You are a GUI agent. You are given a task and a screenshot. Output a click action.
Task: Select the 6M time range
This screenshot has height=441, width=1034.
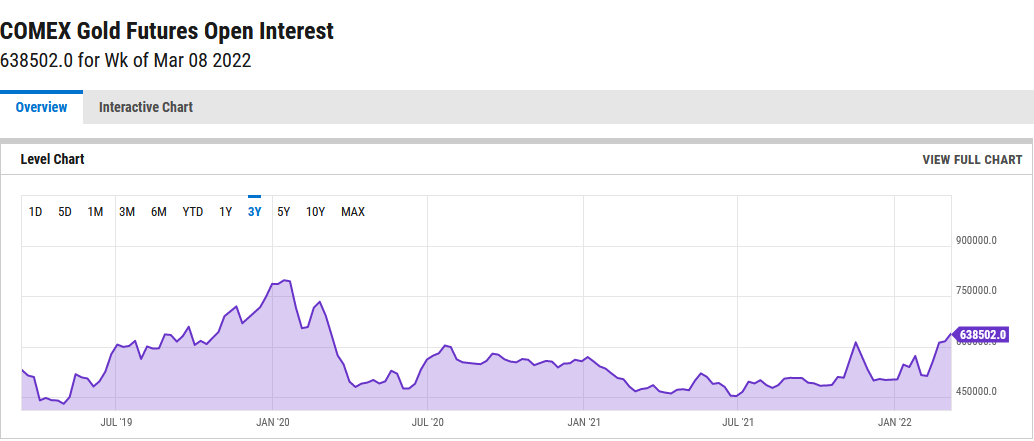point(159,212)
